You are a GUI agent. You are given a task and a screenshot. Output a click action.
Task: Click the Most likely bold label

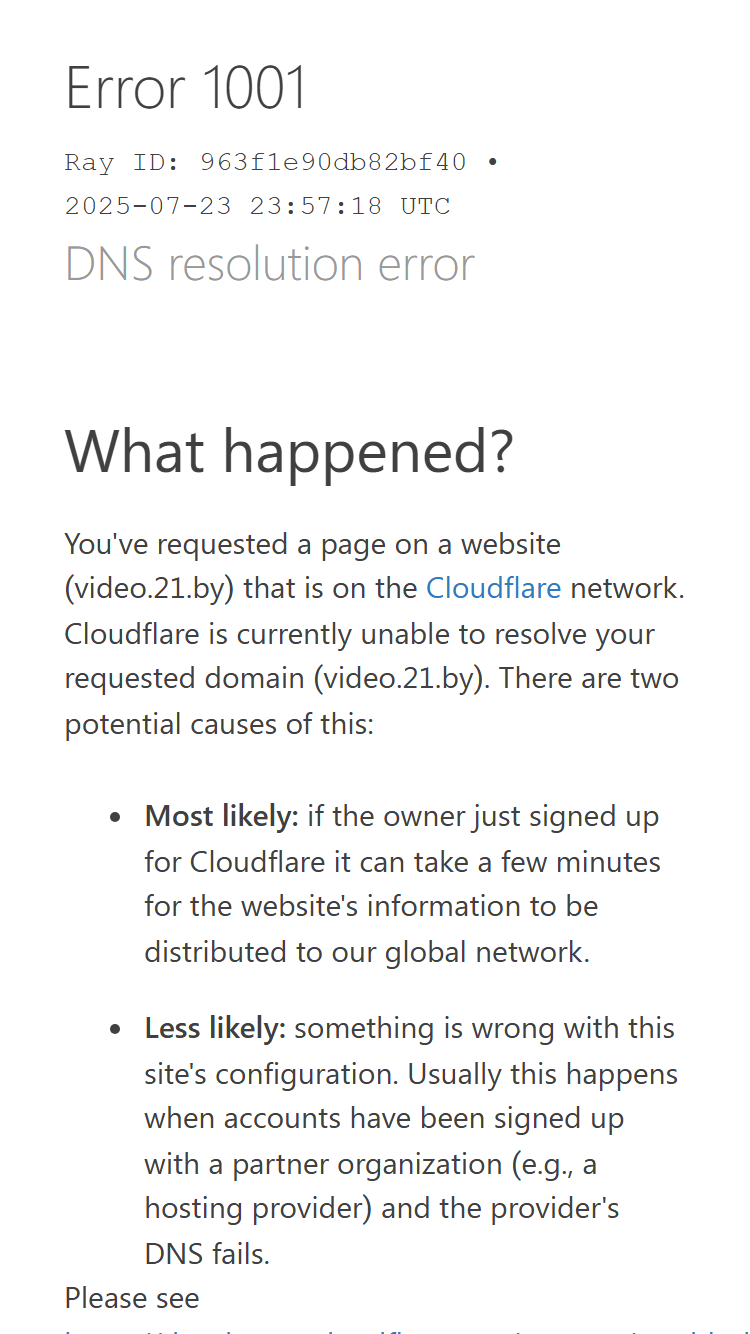(x=222, y=816)
